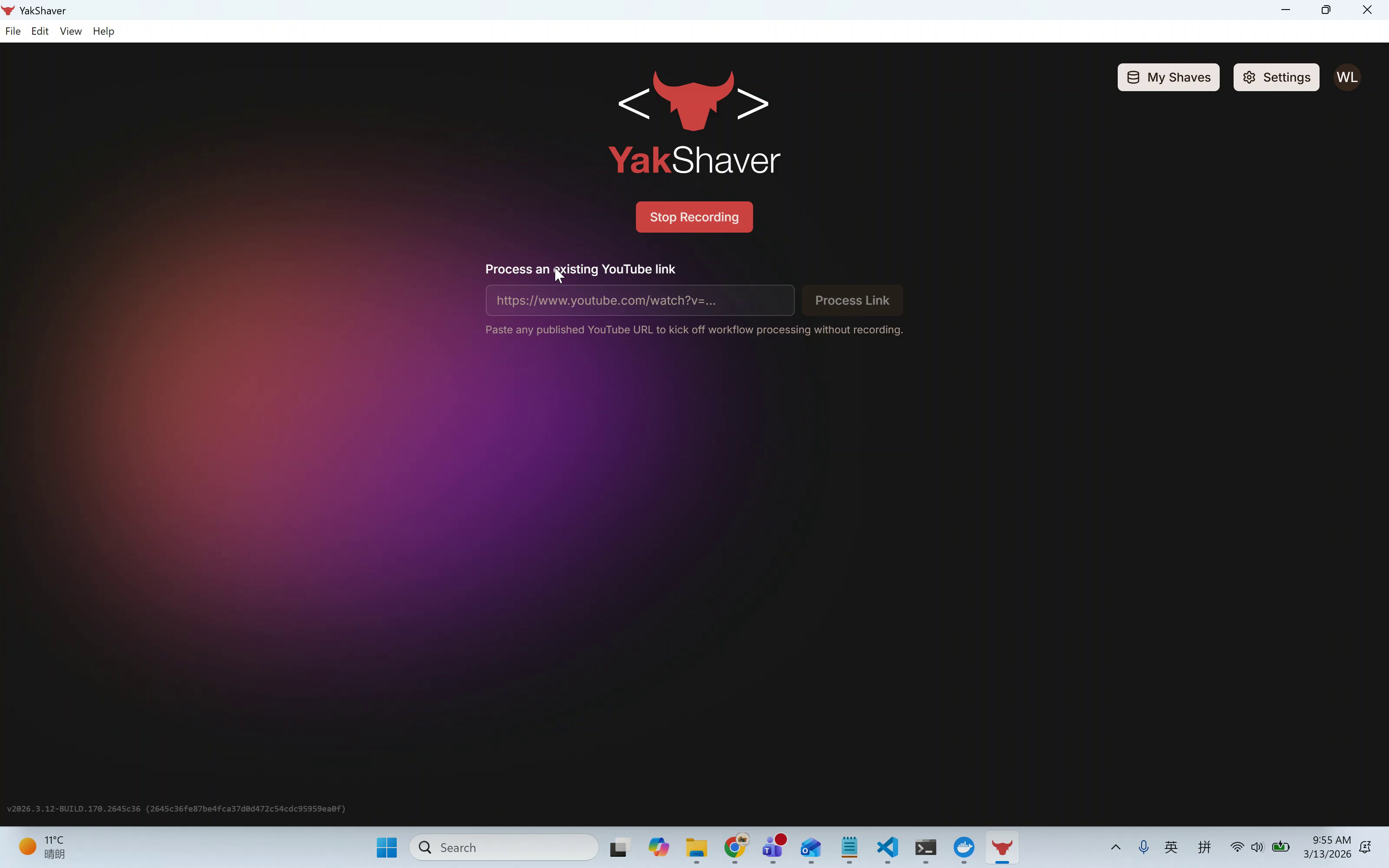The image size is (1389, 868).
Task: Open Docker Desktop from taskbar
Action: (964, 847)
